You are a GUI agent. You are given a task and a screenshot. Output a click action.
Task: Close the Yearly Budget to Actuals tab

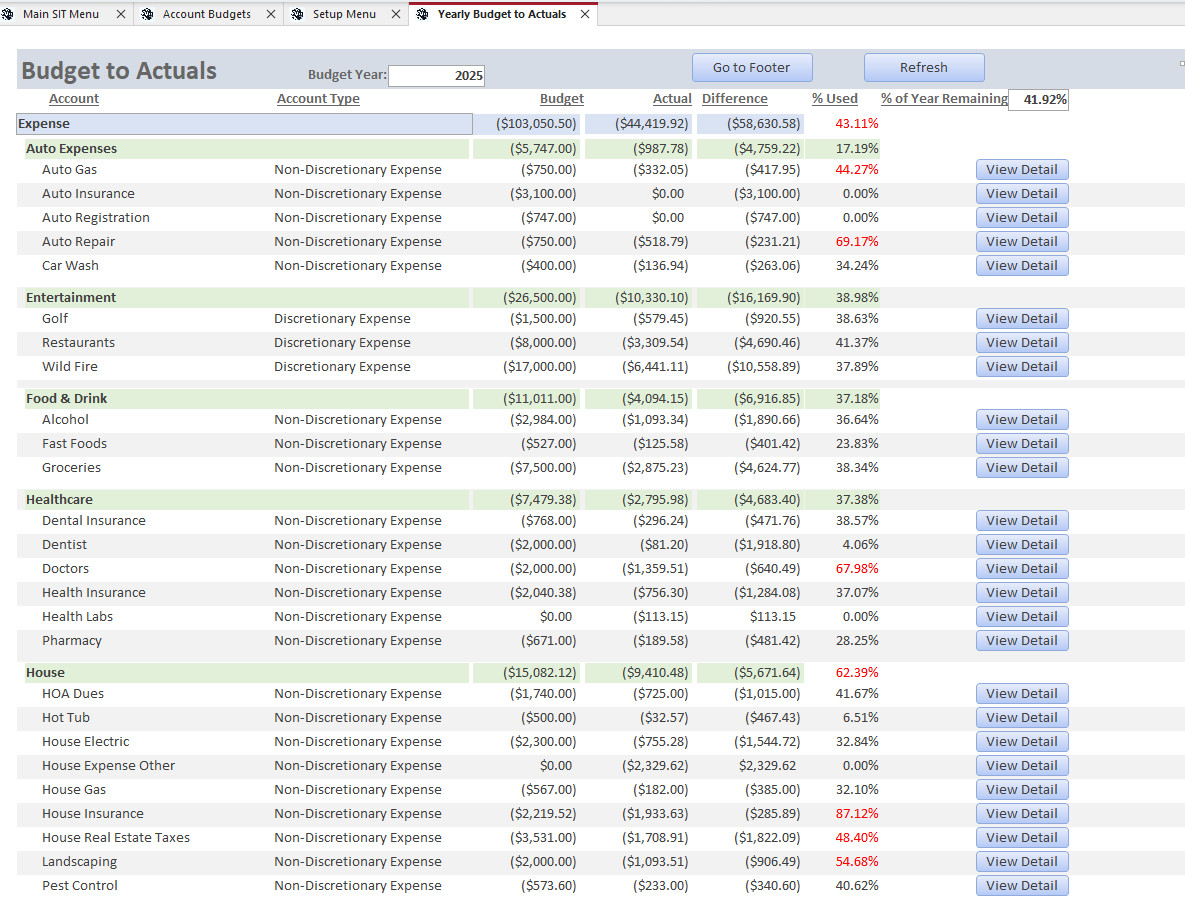(585, 14)
